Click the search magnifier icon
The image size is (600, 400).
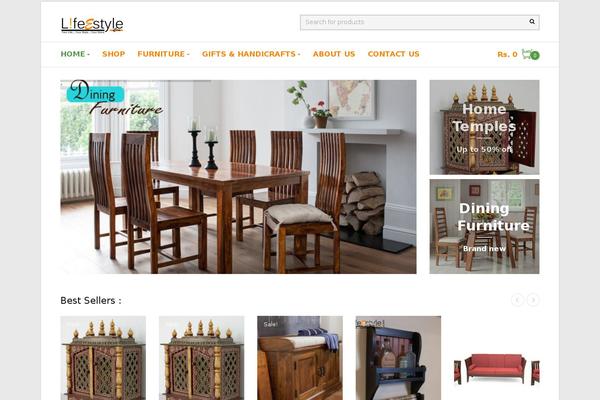pyautogui.click(x=532, y=22)
